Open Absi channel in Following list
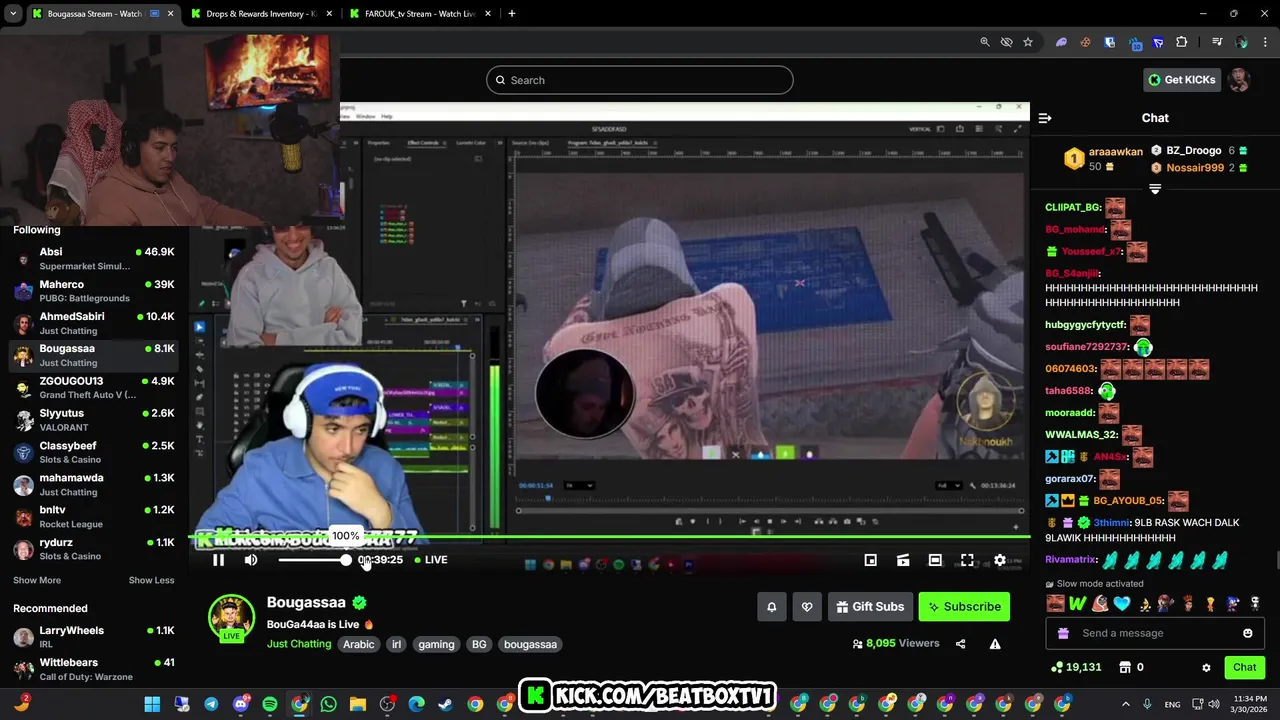The width and height of the screenshot is (1280, 720). (x=94, y=258)
